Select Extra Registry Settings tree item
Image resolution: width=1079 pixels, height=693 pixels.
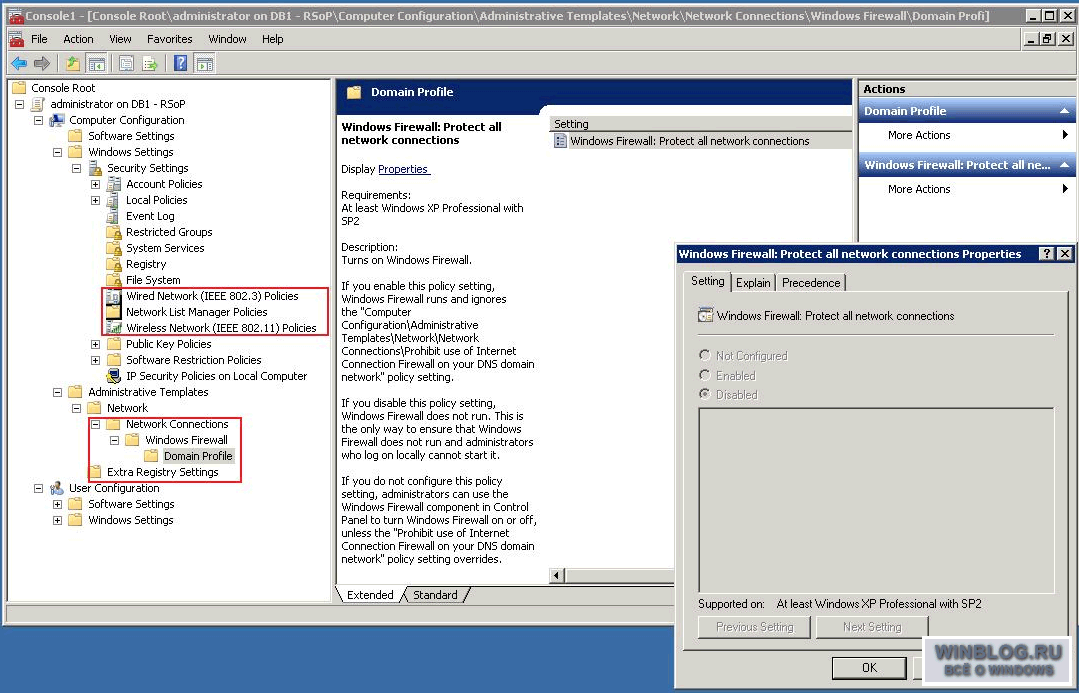pyautogui.click(x=162, y=472)
